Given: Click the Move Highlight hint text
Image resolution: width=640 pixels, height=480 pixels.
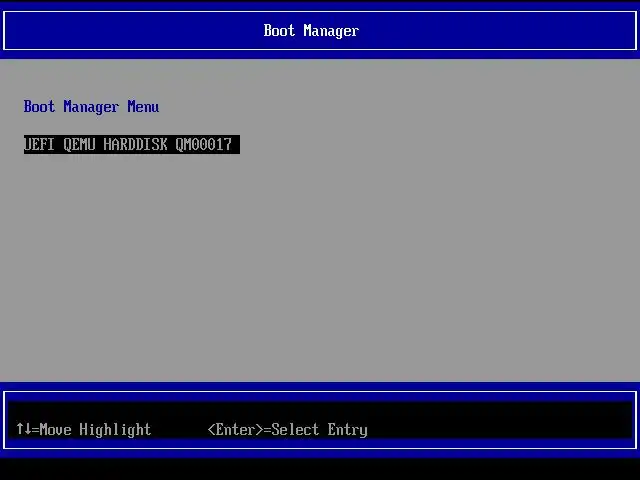Looking at the screenshot, I should [84, 429].
